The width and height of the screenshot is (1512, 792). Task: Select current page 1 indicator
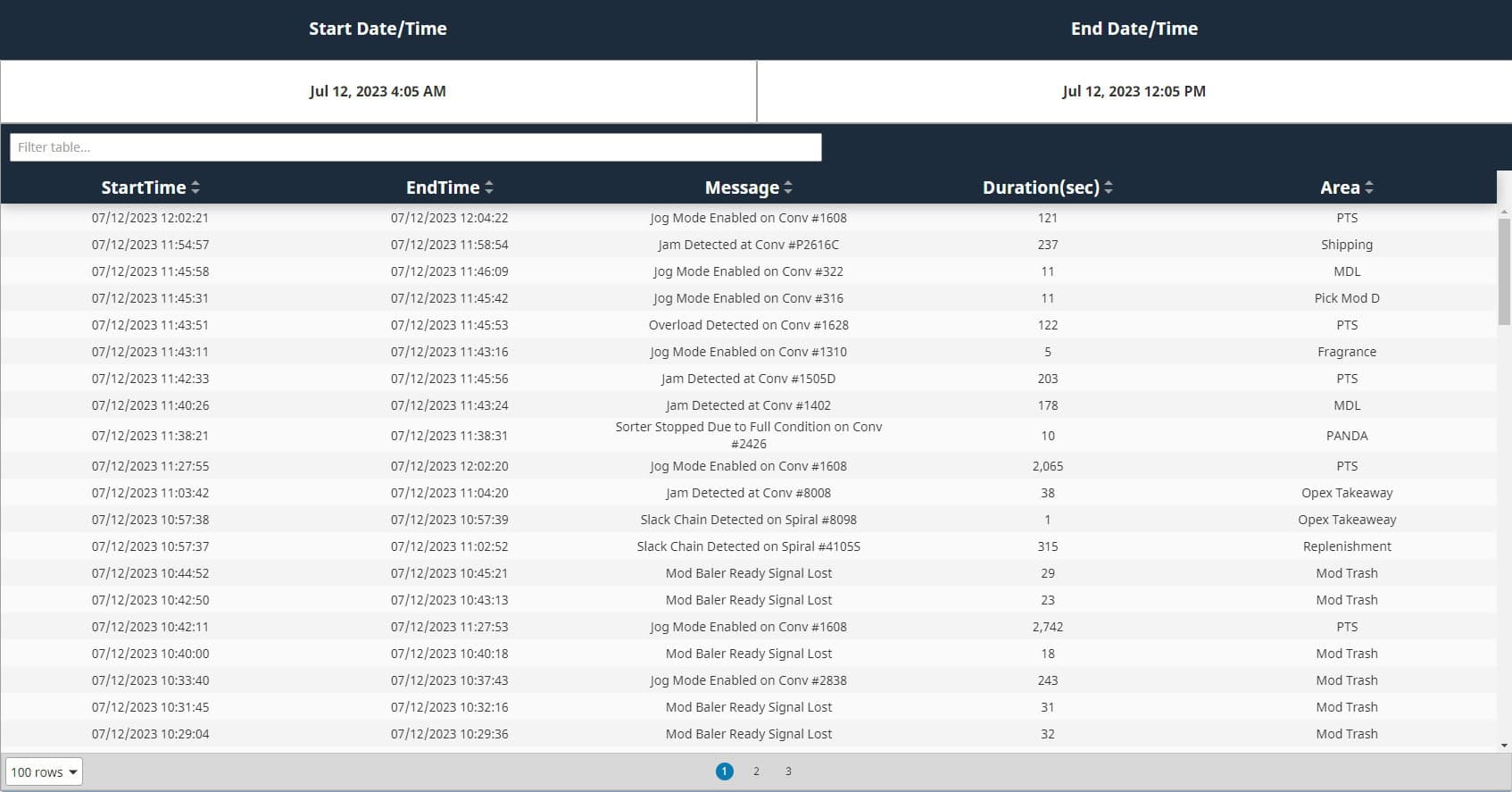724,771
